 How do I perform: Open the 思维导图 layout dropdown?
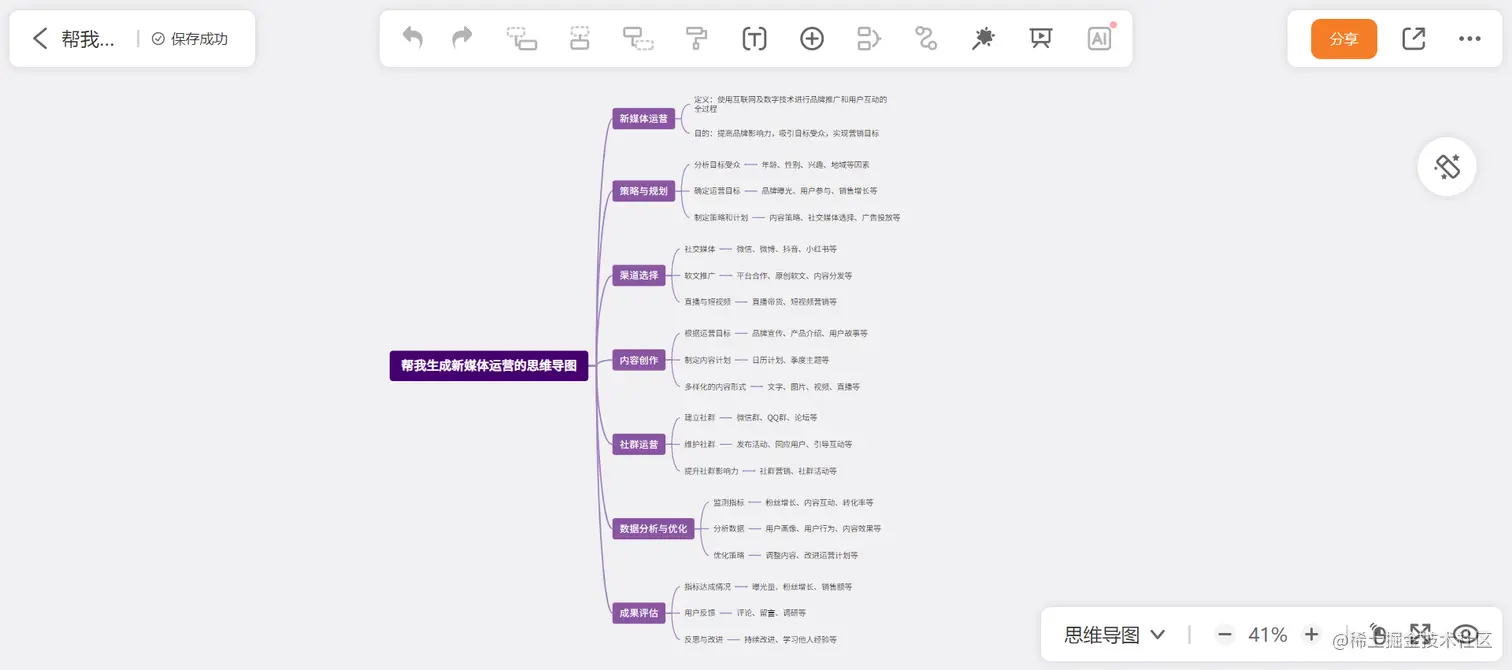[1115, 635]
